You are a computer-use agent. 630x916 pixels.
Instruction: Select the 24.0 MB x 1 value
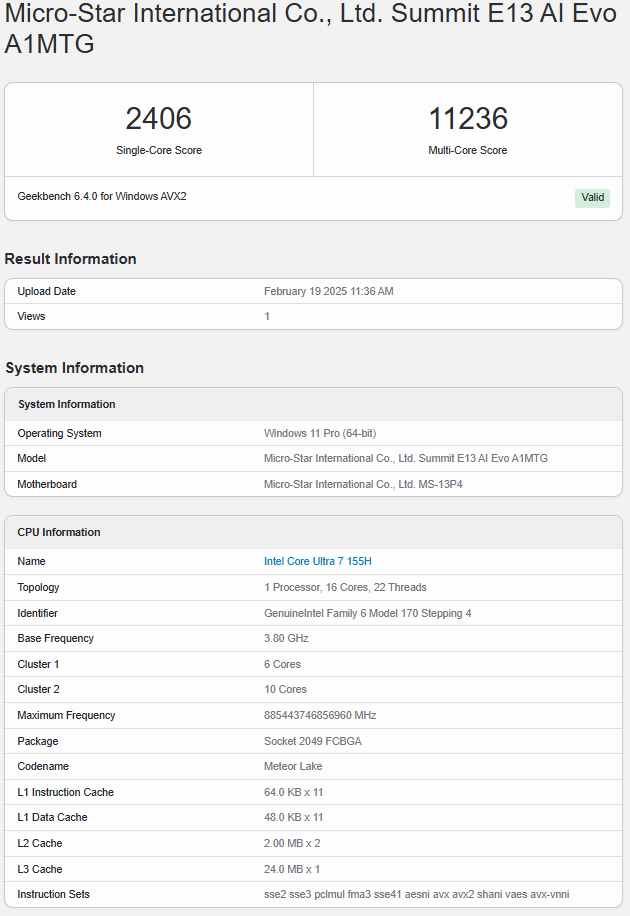click(292, 869)
